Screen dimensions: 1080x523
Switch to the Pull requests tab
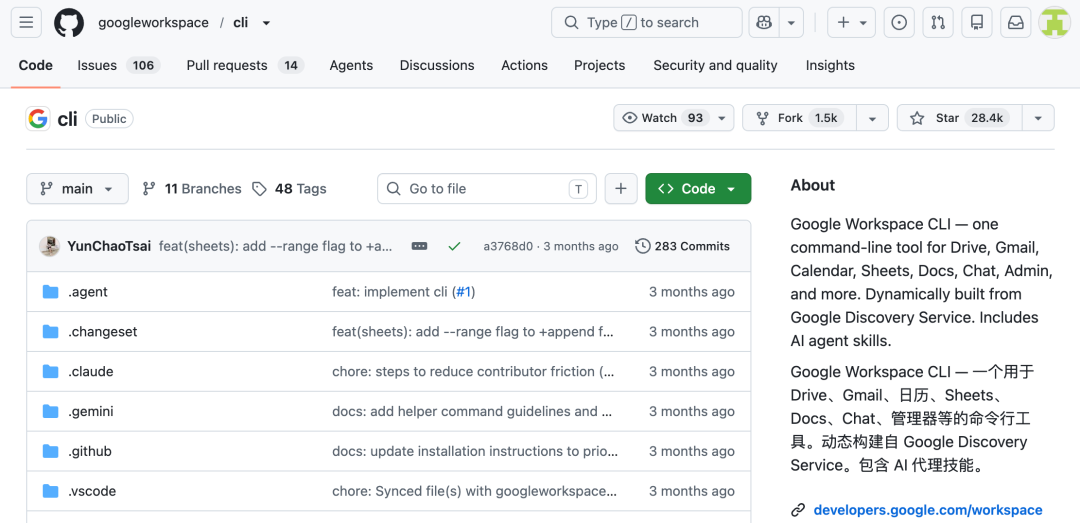[245, 65]
